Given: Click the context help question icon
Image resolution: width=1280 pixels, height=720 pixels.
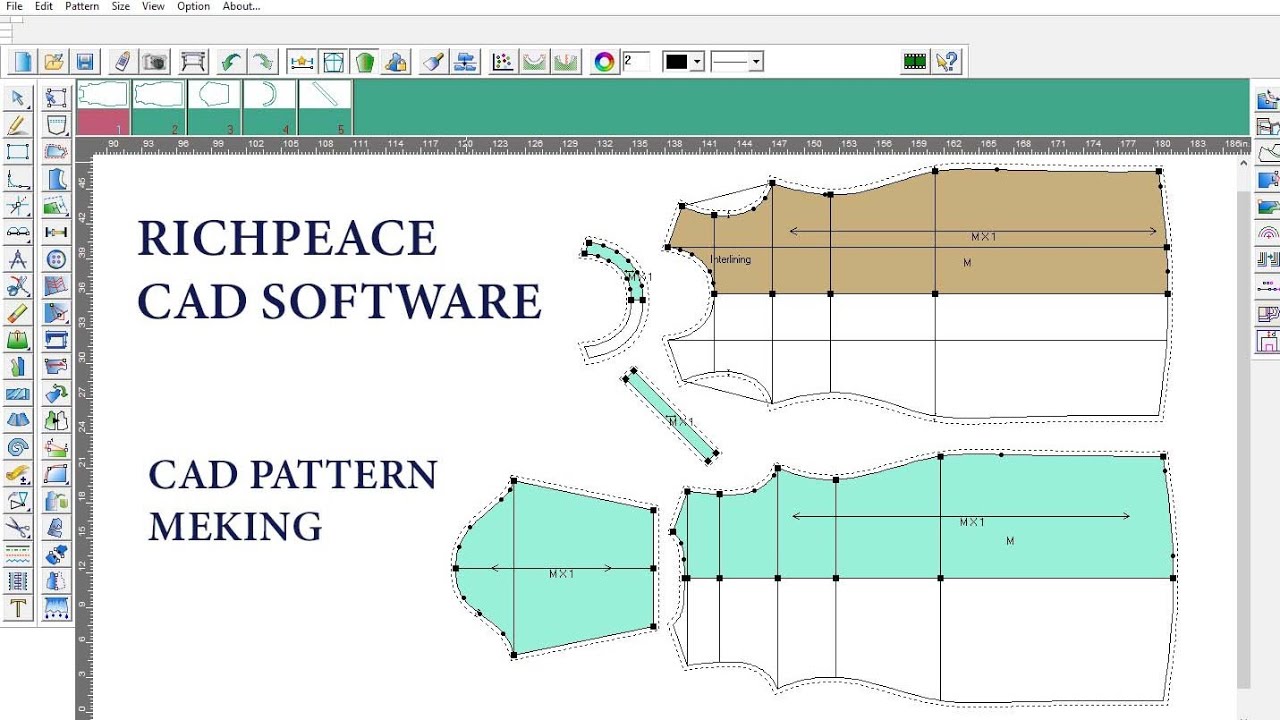Looking at the screenshot, I should tap(946, 62).
